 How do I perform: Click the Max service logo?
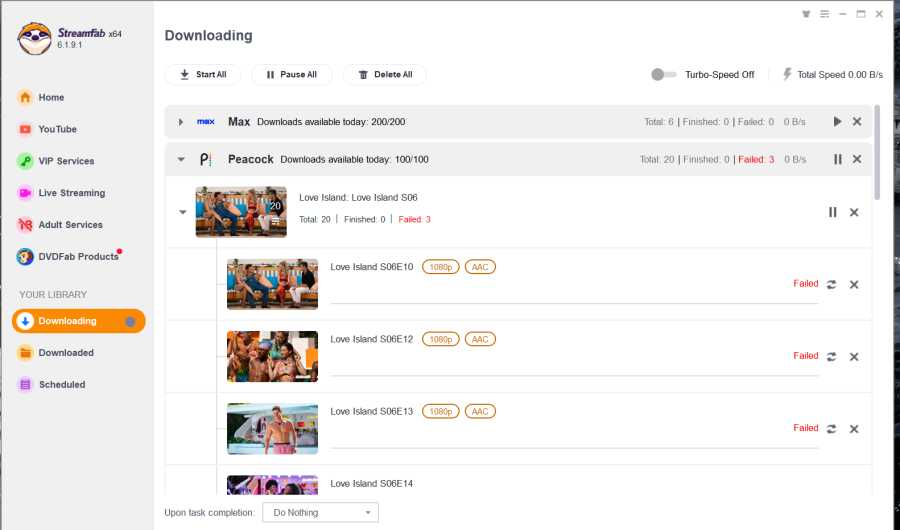(x=205, y=122)
